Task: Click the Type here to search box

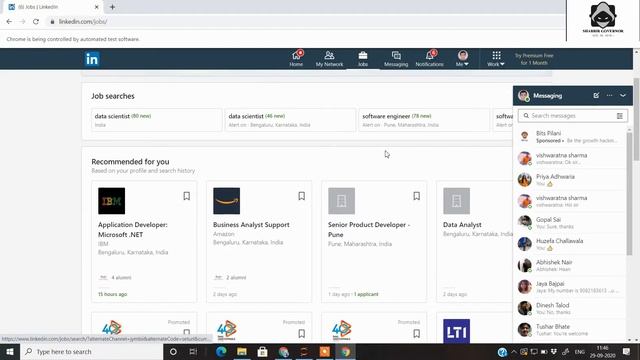Action: [x=91, y=351]
